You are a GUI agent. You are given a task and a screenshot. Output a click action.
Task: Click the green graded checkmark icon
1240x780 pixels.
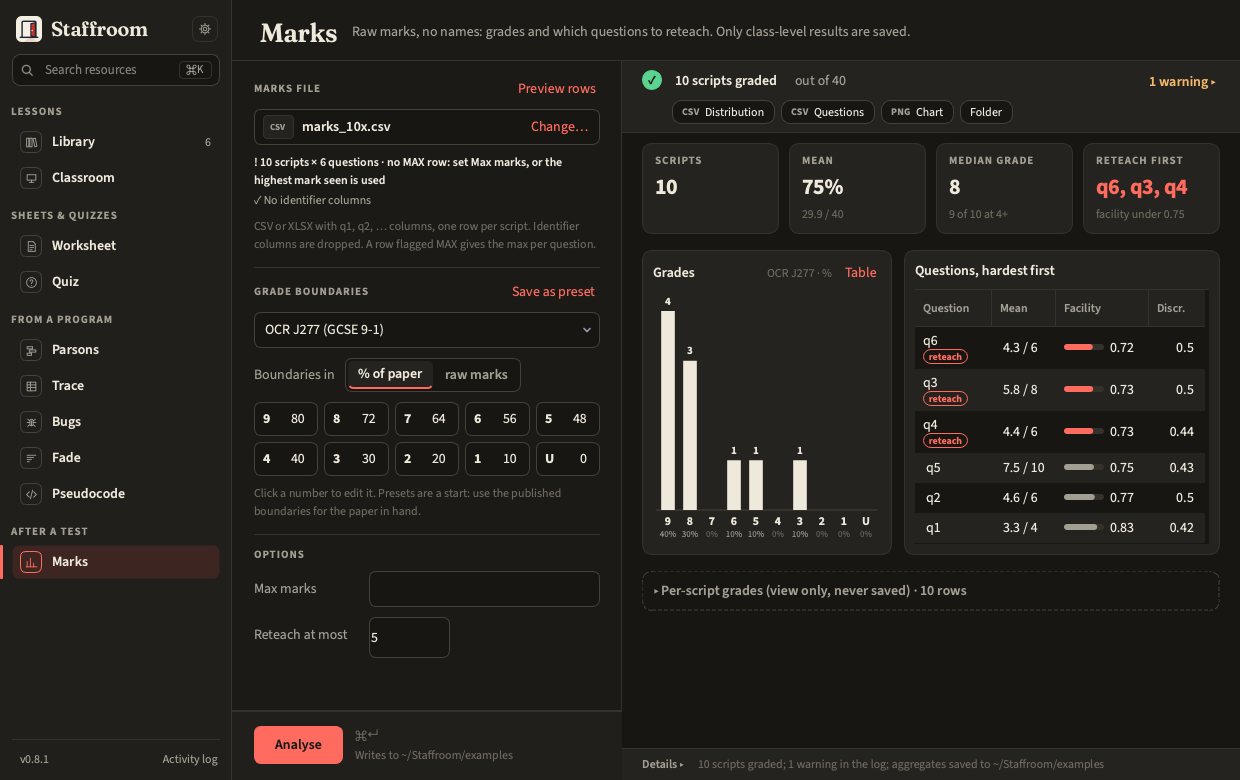(652, 80)
